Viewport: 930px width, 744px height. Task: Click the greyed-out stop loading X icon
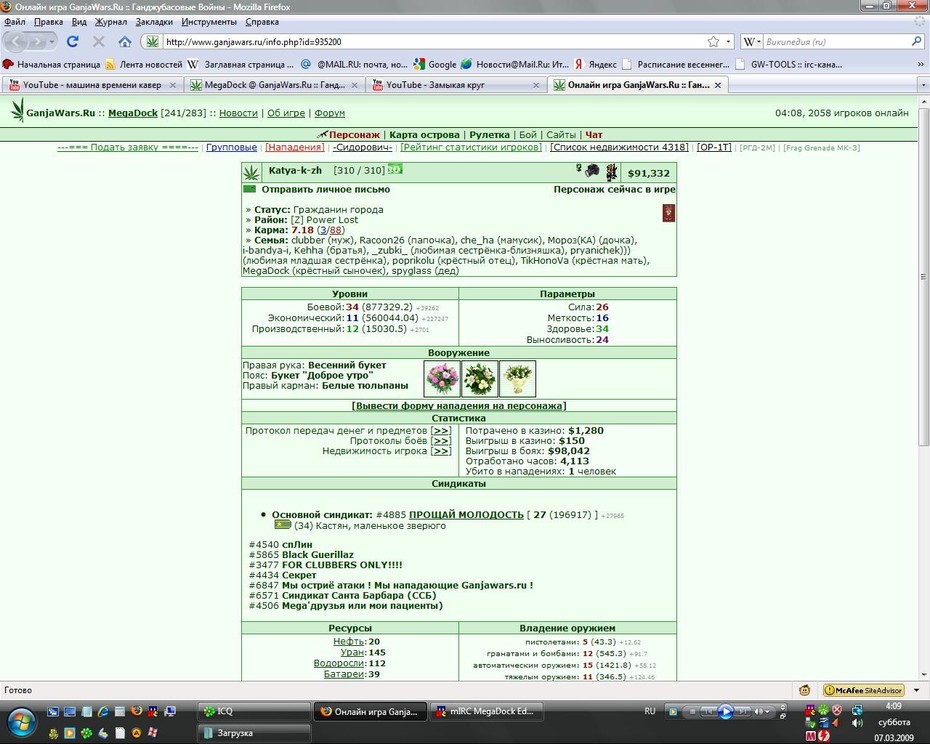point(98,42)
